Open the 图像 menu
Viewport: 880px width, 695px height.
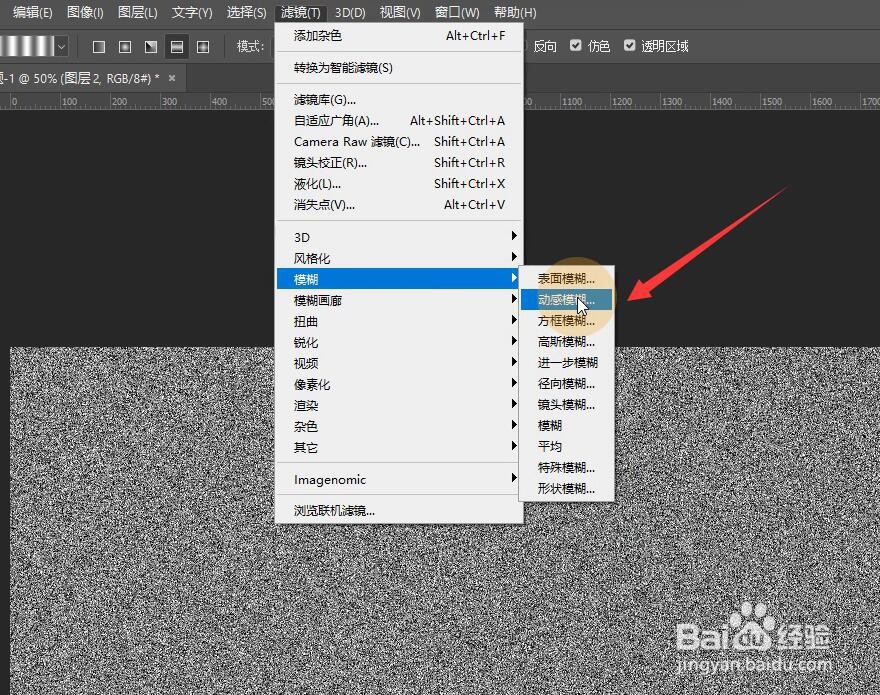pos(84,13)
